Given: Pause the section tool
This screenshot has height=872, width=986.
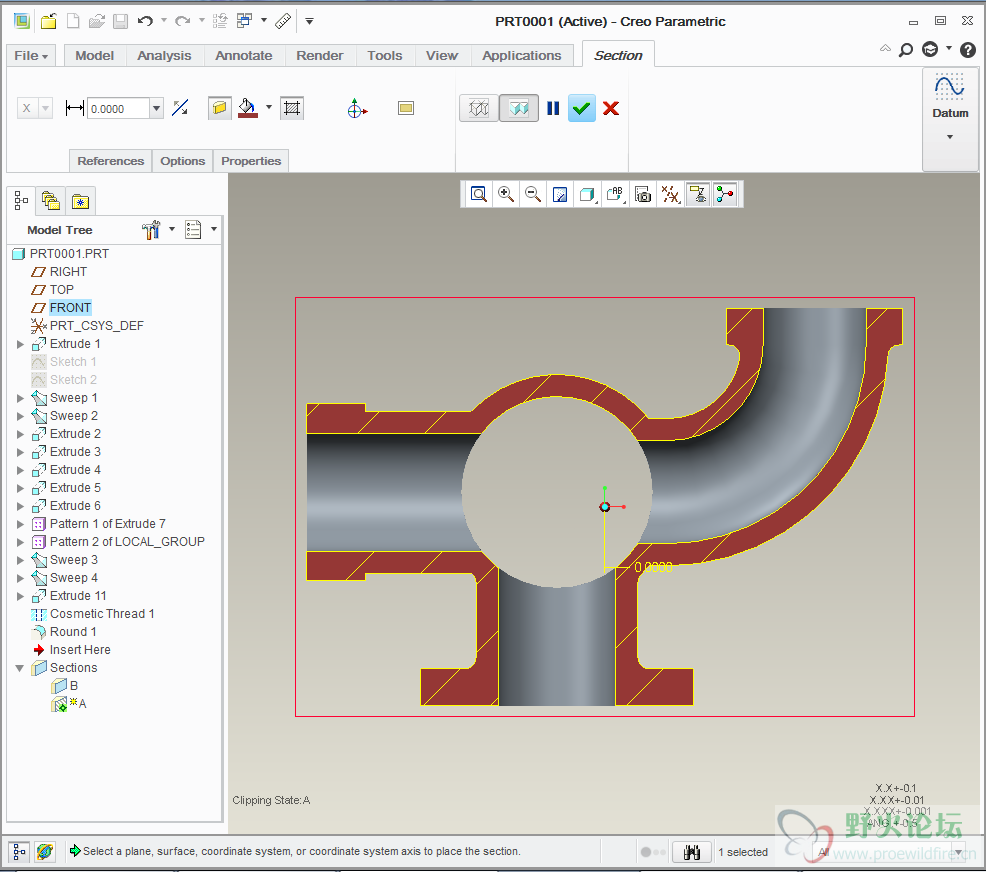Looking at the screenshot, I should point(553,108).
